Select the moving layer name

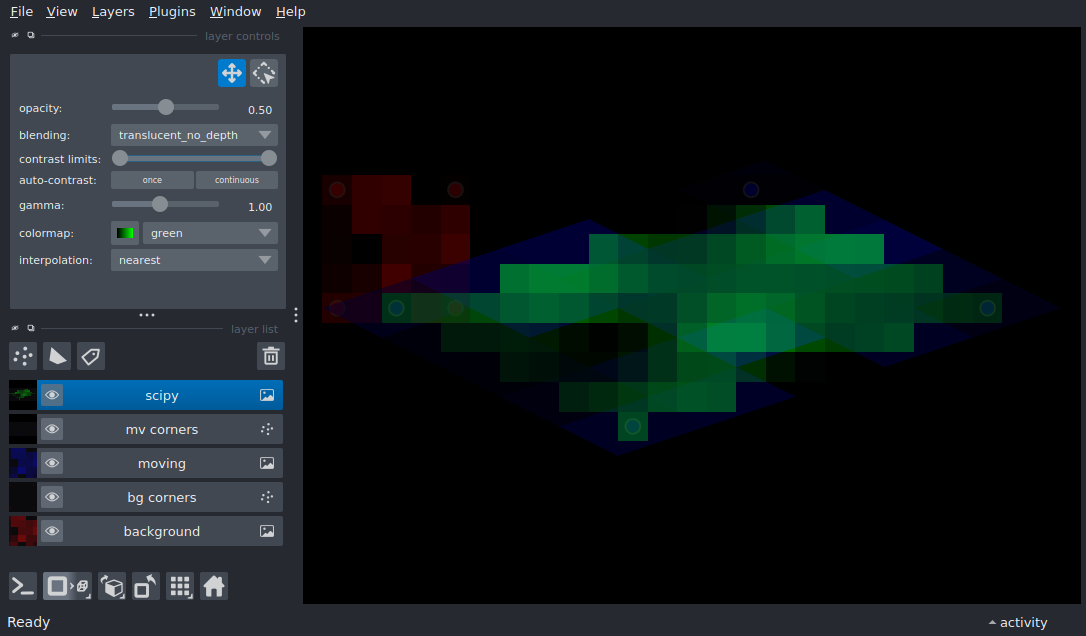(x=161, y=463)
